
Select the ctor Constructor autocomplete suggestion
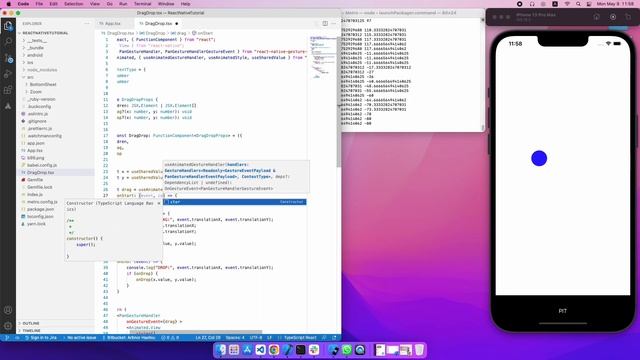coord(234,202)
